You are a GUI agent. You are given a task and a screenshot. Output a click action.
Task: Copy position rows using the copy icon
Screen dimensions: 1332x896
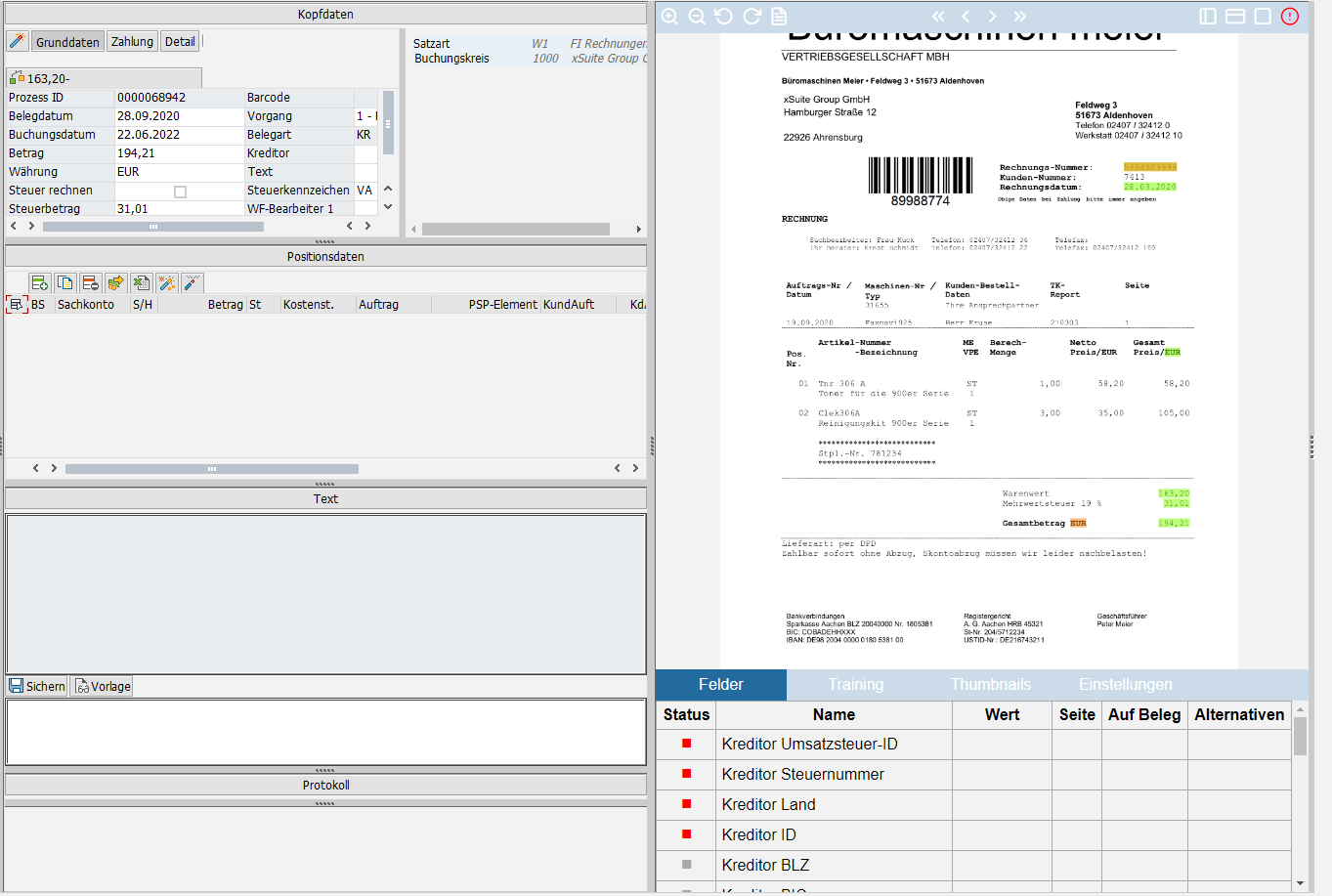[x=65, y=281]
